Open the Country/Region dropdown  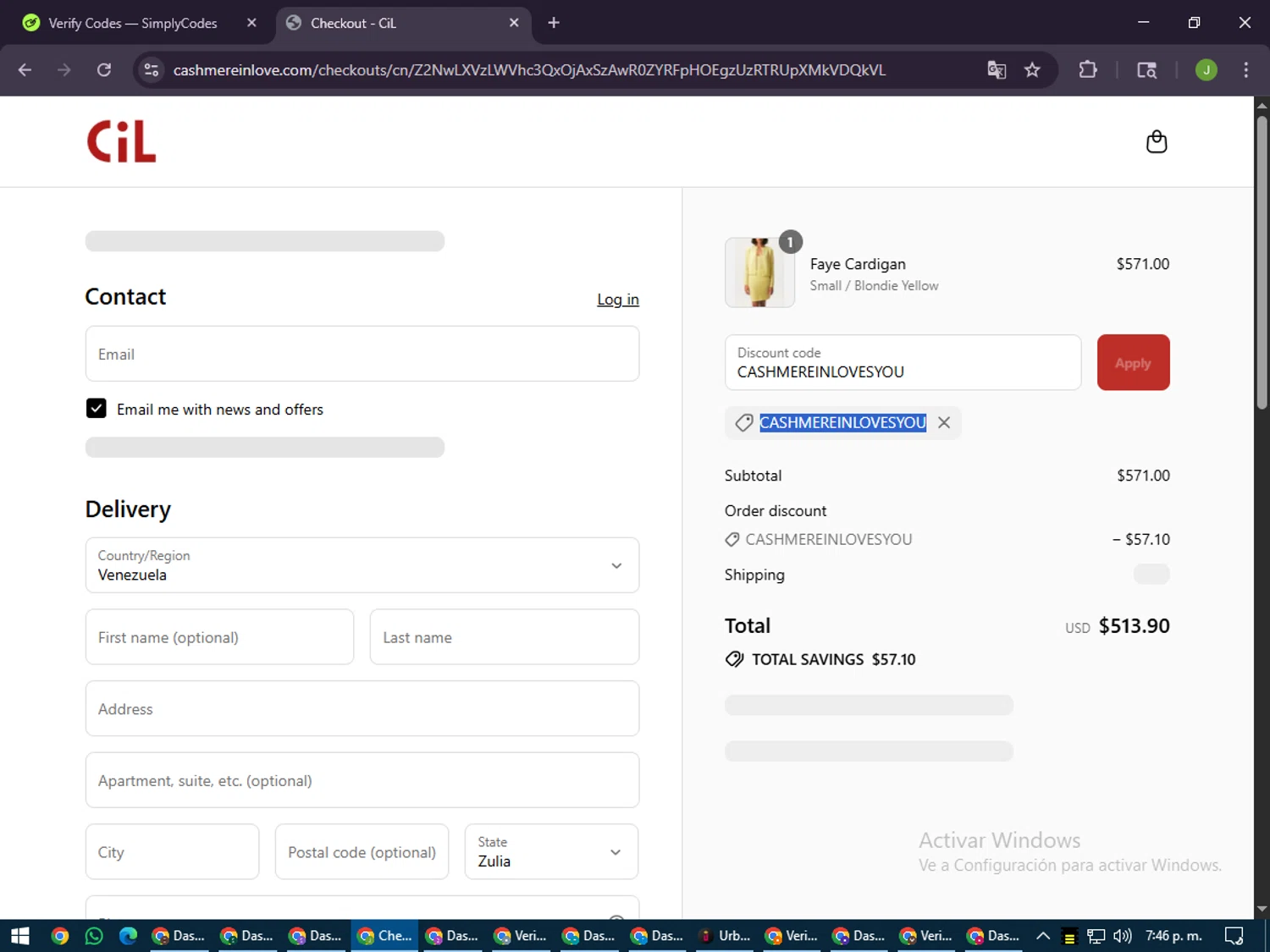pos(362,565)
